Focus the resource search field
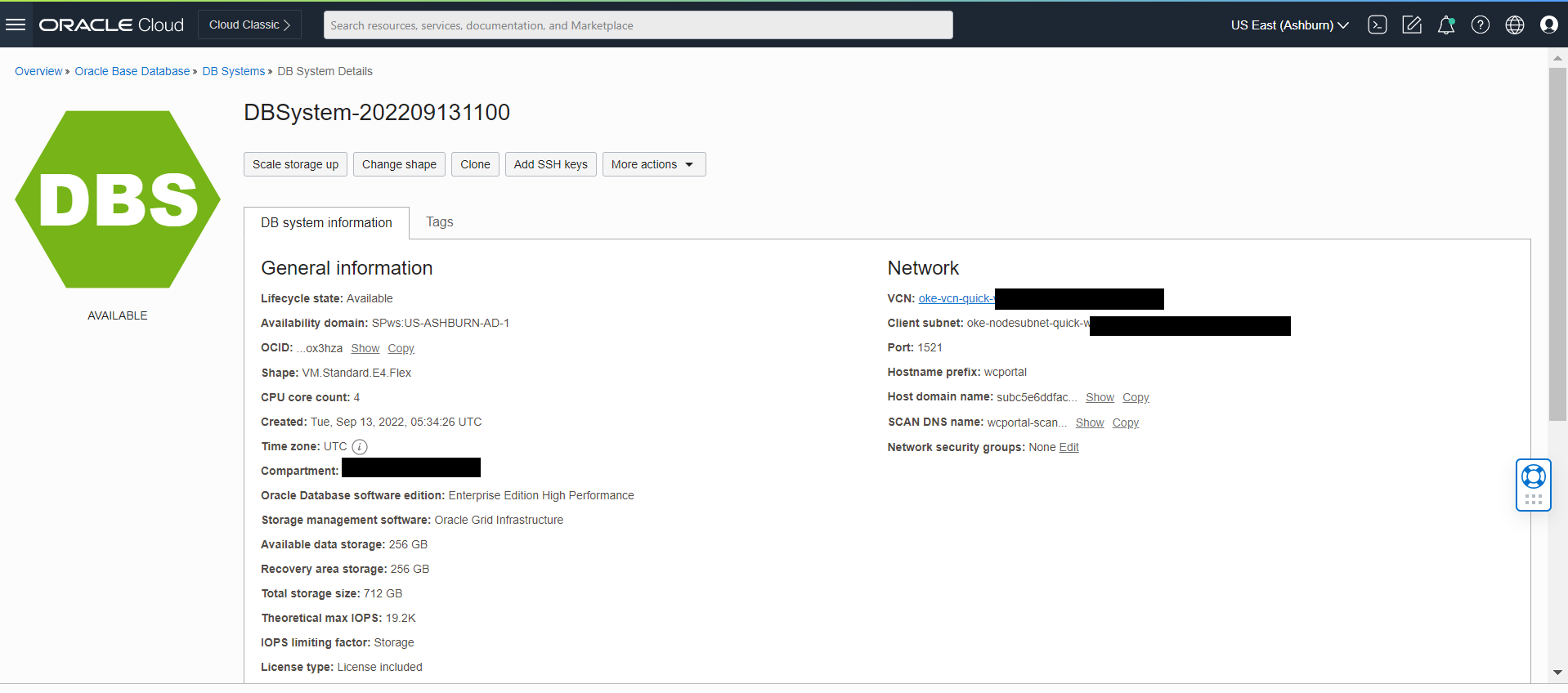This screenshot has height=693, width=1568. (638, 25)
